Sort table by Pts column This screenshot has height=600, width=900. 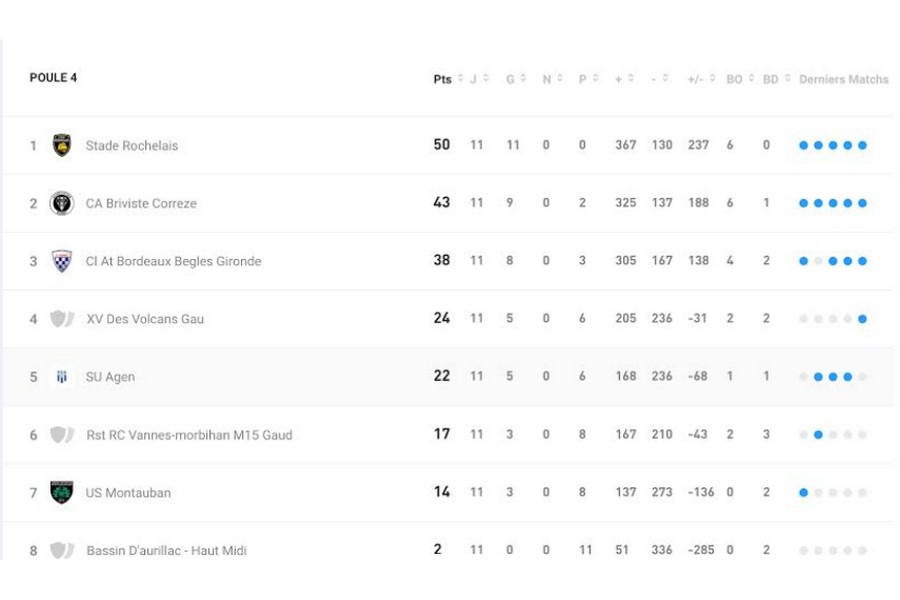coord(443,79)
